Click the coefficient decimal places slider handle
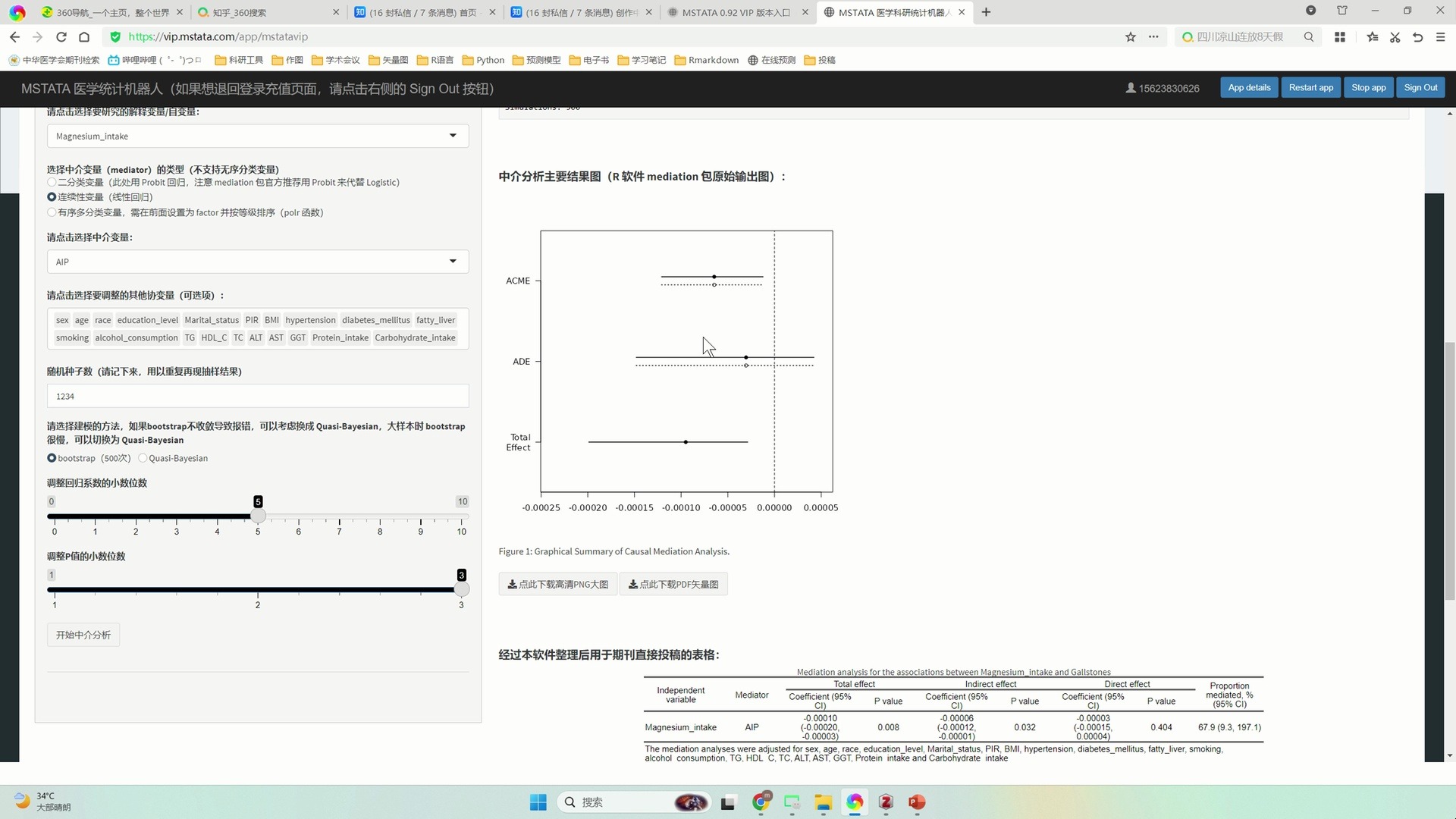 [x=258, y=516]
